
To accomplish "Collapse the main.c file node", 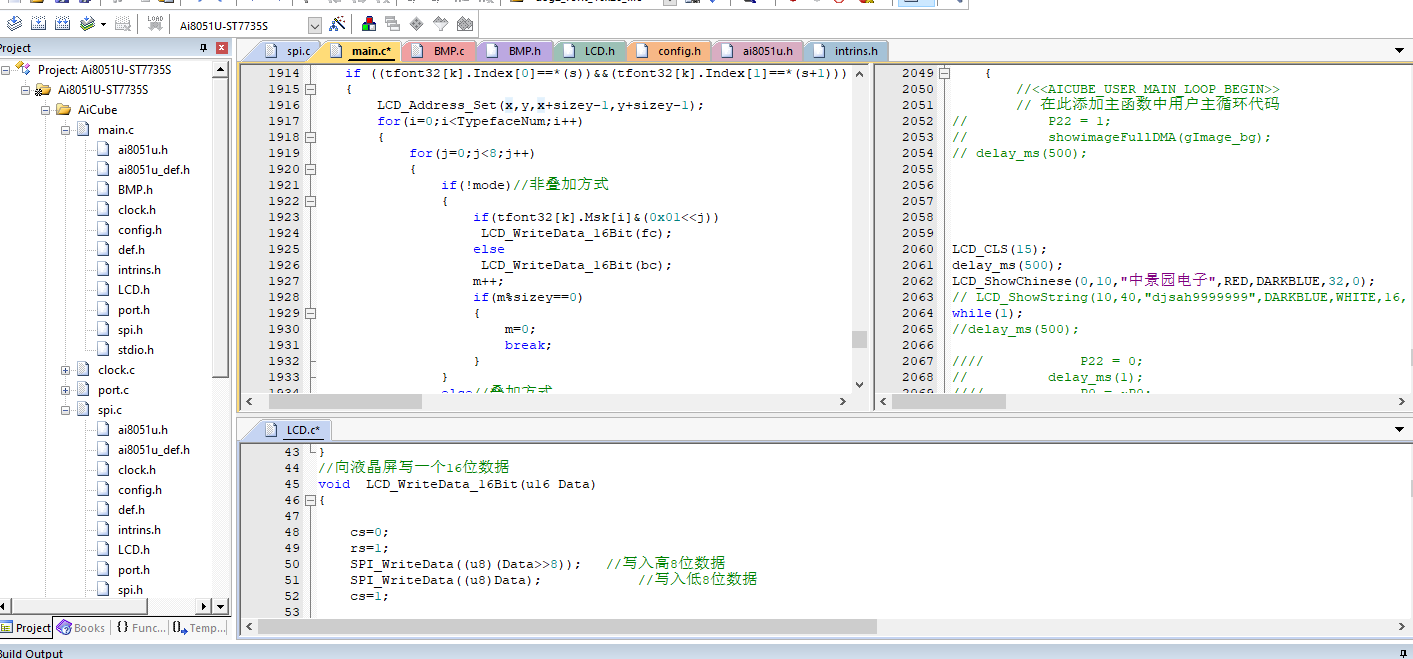I will (x=66, y=130).
